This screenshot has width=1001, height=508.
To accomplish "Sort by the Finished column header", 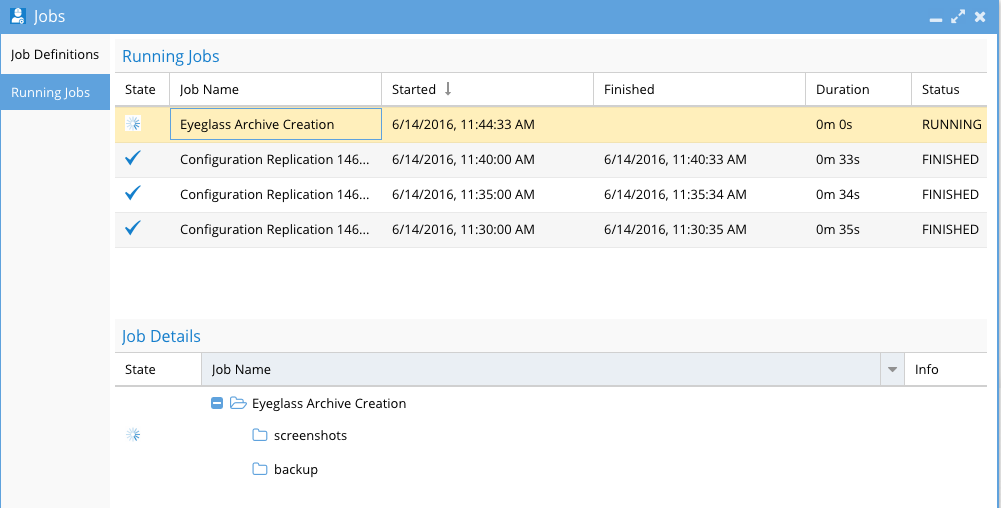I will point(700,89).
